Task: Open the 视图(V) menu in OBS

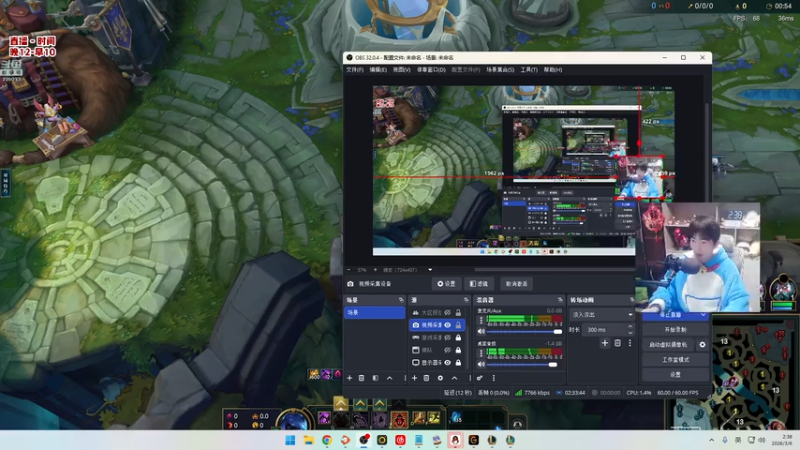Action: pos(402,70)
